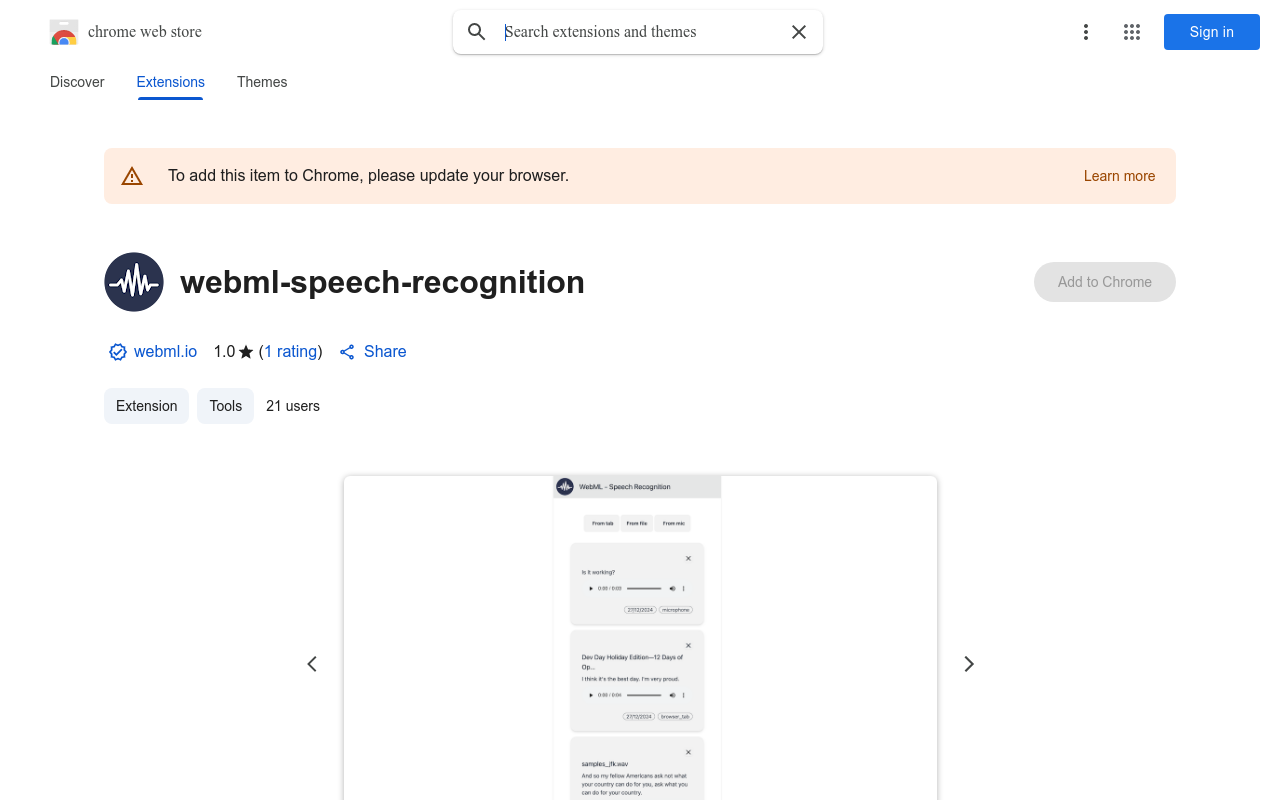Click the 21 users text
1280x800 pixels.
coord(293,406)
